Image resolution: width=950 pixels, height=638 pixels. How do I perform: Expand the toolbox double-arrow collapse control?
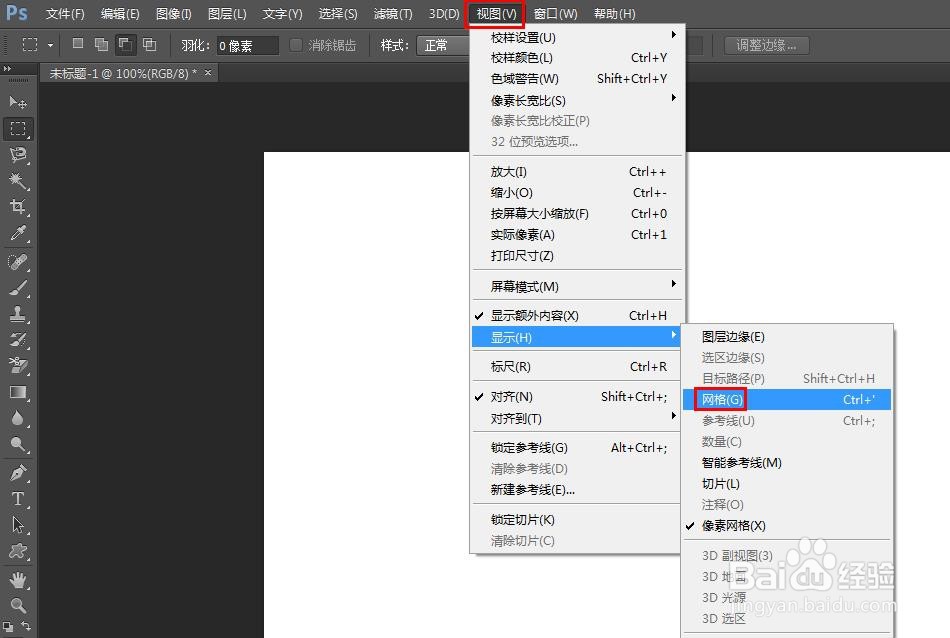[x=7, y=68]
